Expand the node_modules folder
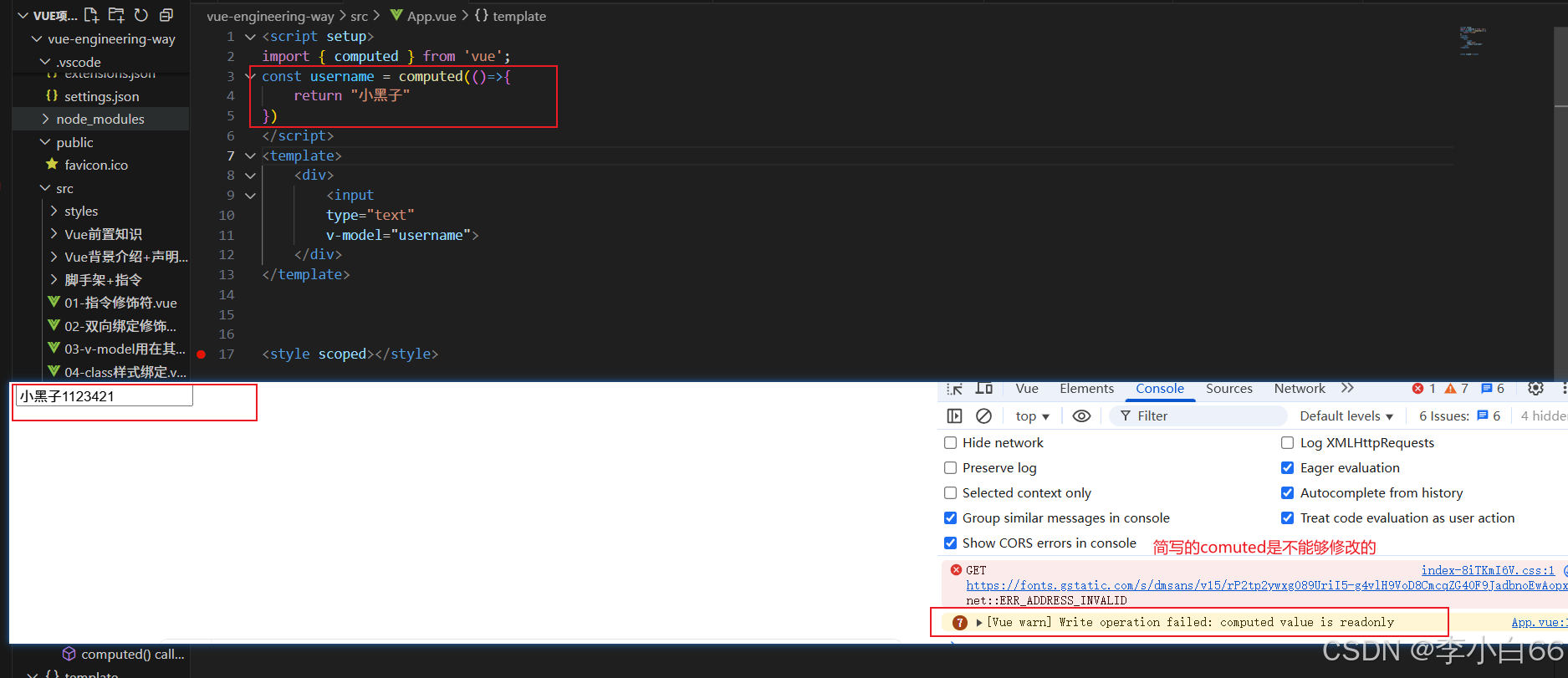1568x678 pixels. coord(45,119)
